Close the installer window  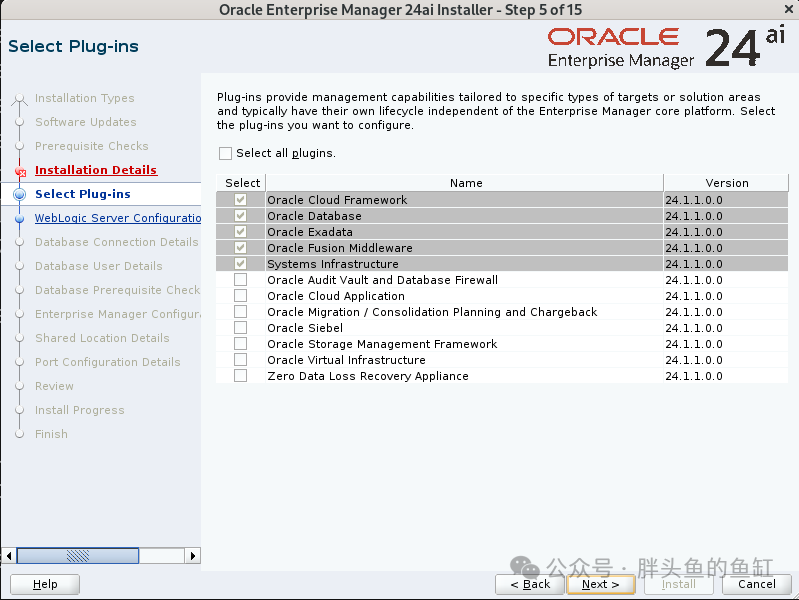tap(789, 9)
